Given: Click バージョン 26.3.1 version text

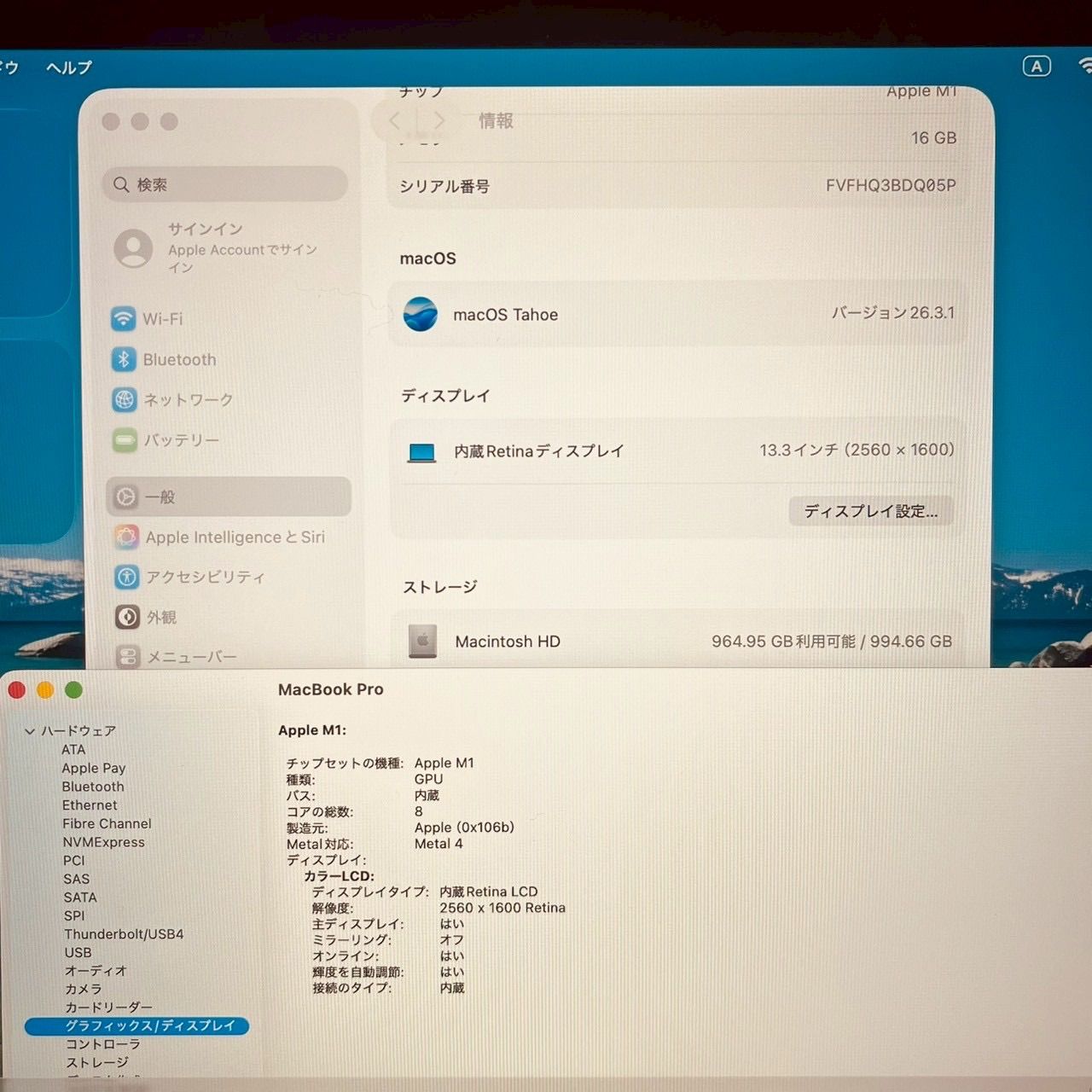Looking at the screenshot, I should pos(892,313).
